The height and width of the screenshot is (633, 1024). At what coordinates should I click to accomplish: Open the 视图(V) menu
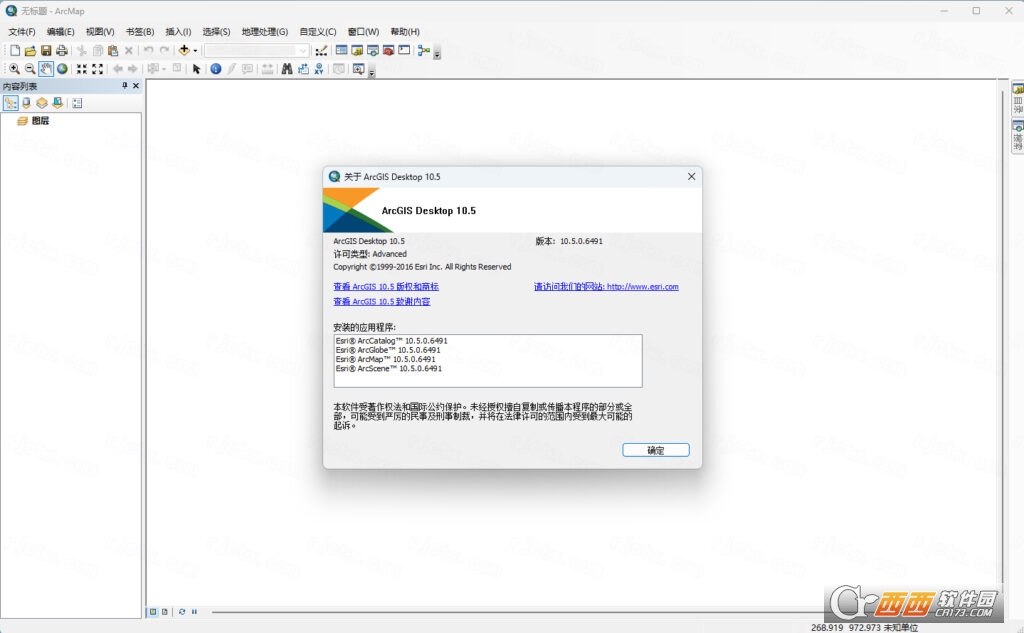[100, 31]
